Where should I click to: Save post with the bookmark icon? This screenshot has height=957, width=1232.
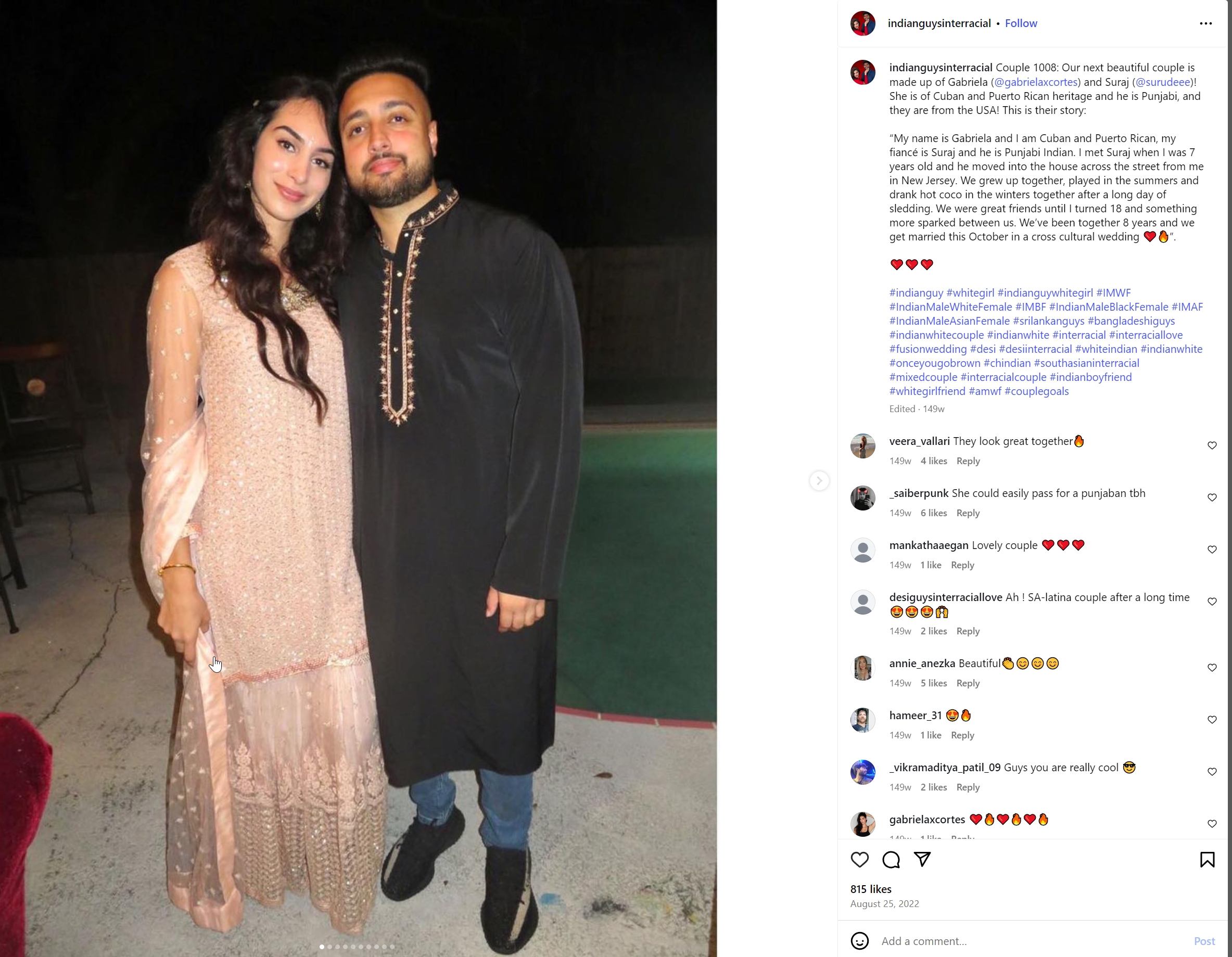click(1207, 860)
